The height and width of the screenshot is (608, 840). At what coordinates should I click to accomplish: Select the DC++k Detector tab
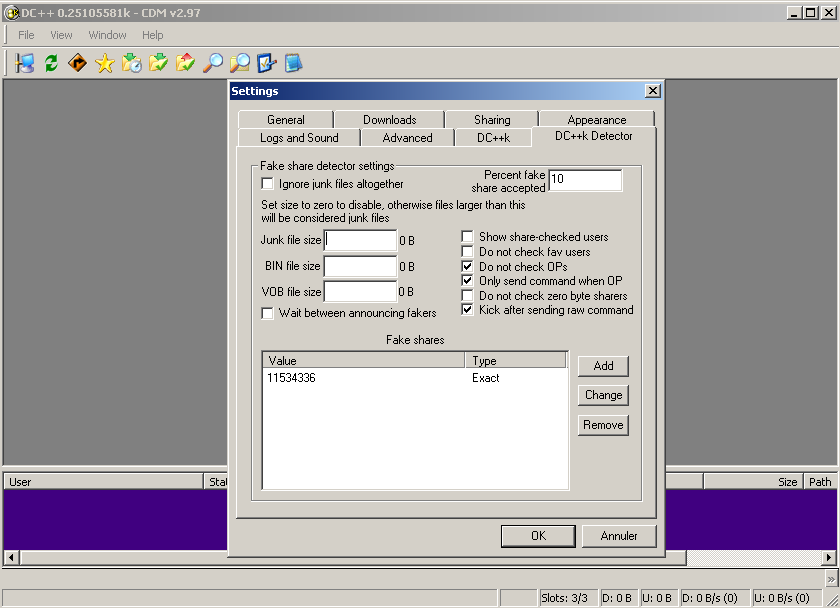coord(594,136)
